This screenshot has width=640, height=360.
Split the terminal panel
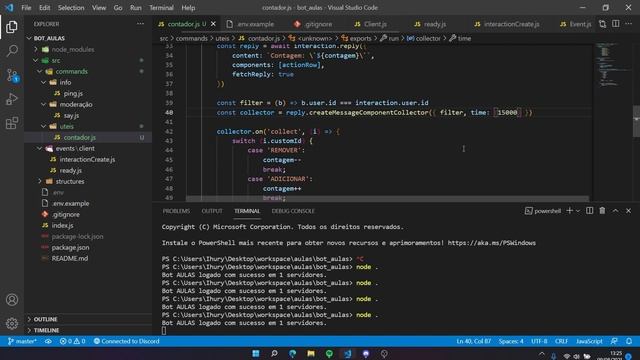589,211
